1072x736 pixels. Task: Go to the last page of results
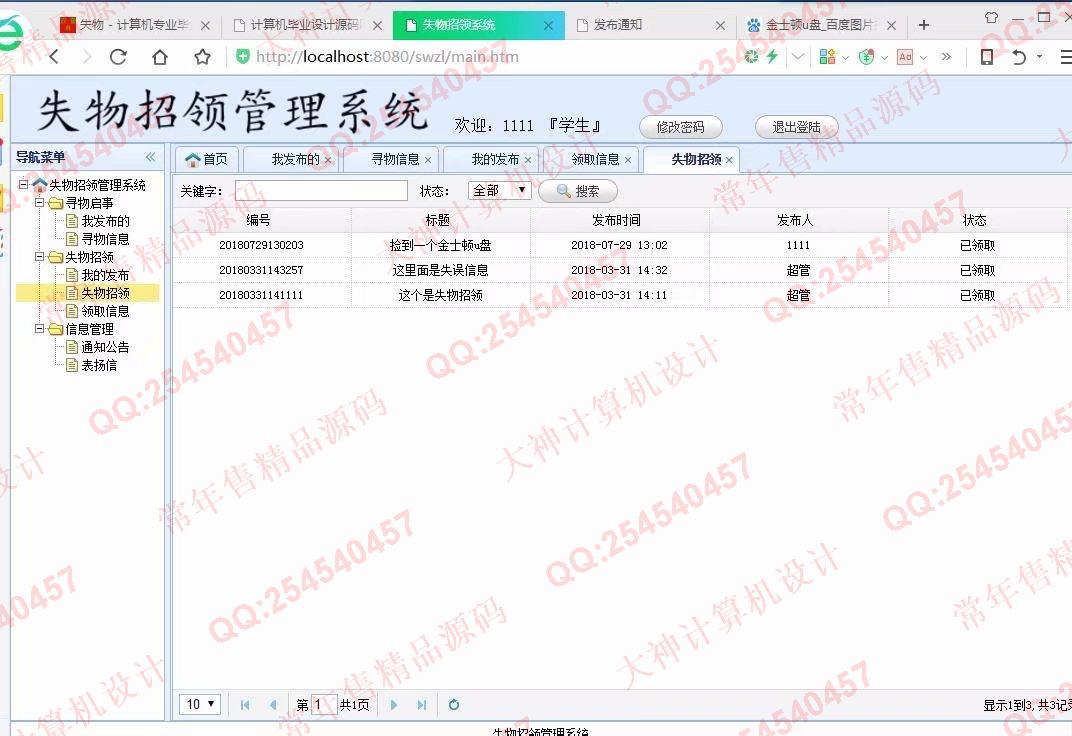tap(422, 705)
